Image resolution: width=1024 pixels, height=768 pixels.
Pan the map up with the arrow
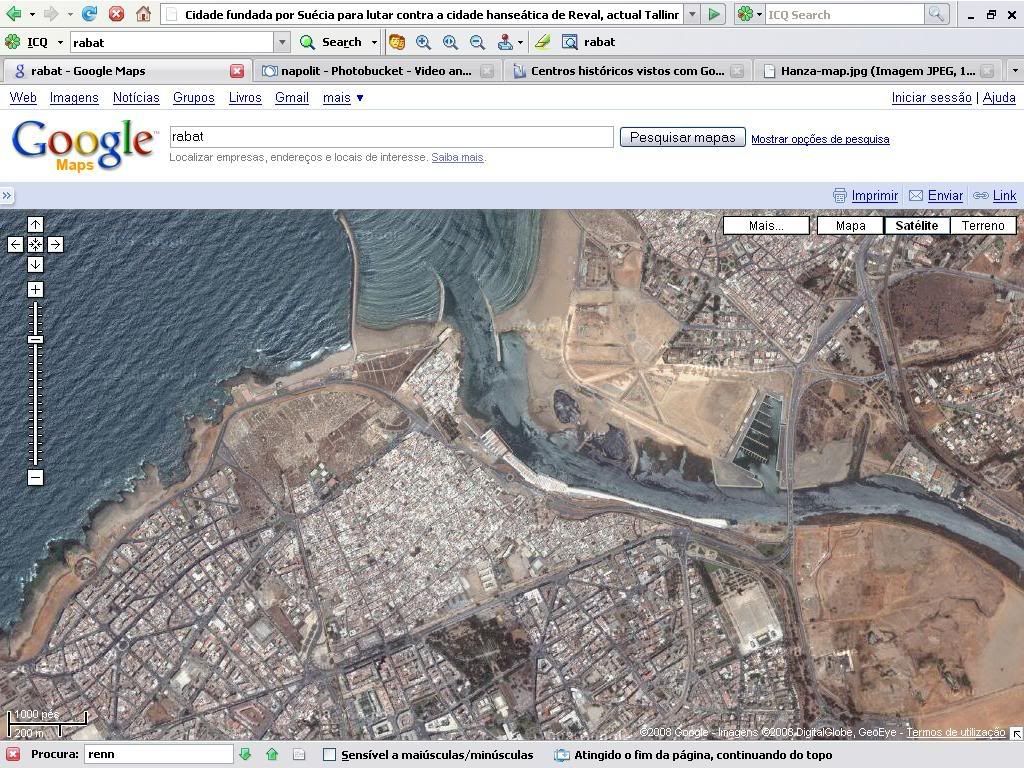tap(35, 225)
